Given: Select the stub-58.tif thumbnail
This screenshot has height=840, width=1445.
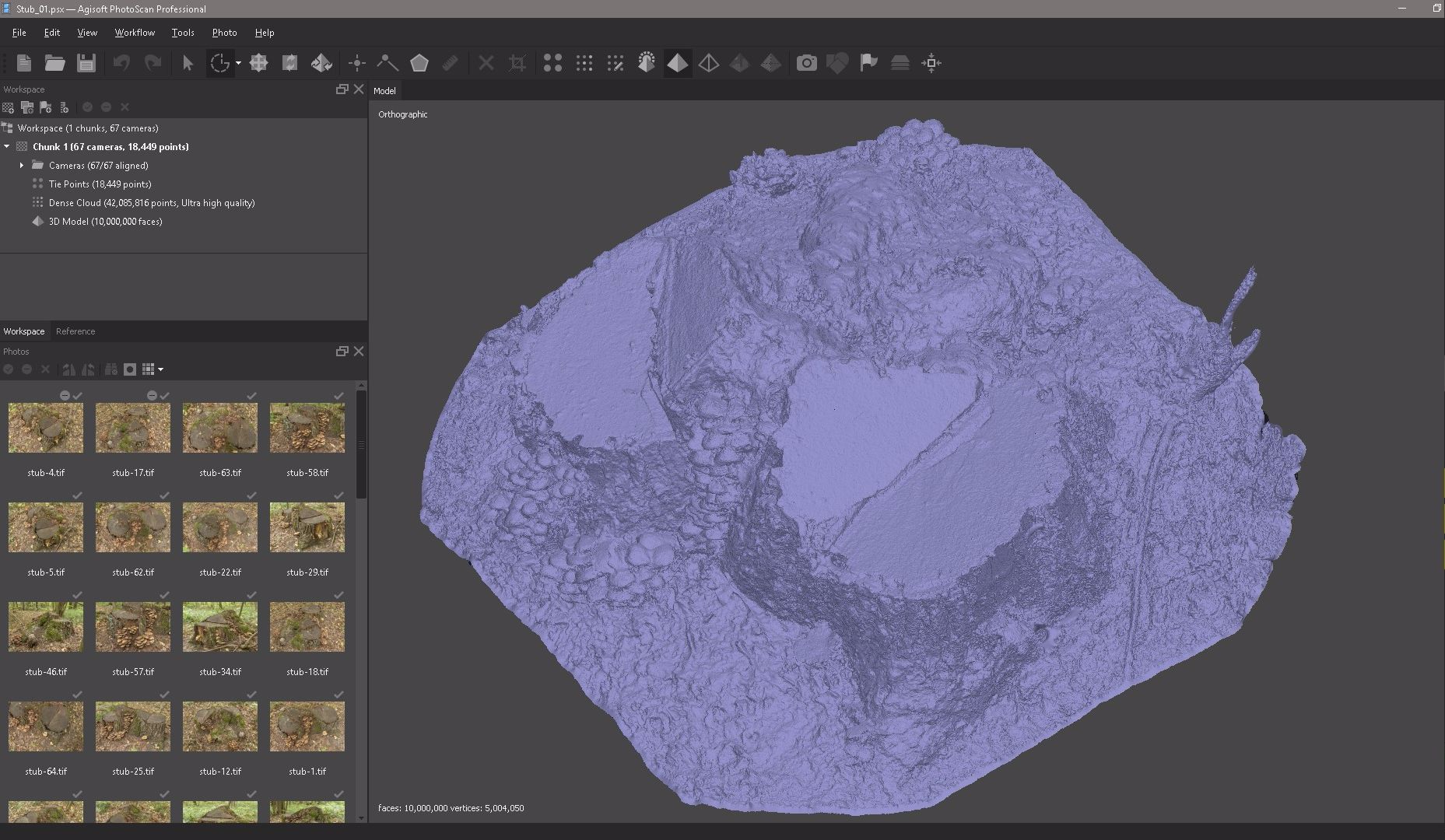Looking at the screenshot, I should click(x=307, y=428).
